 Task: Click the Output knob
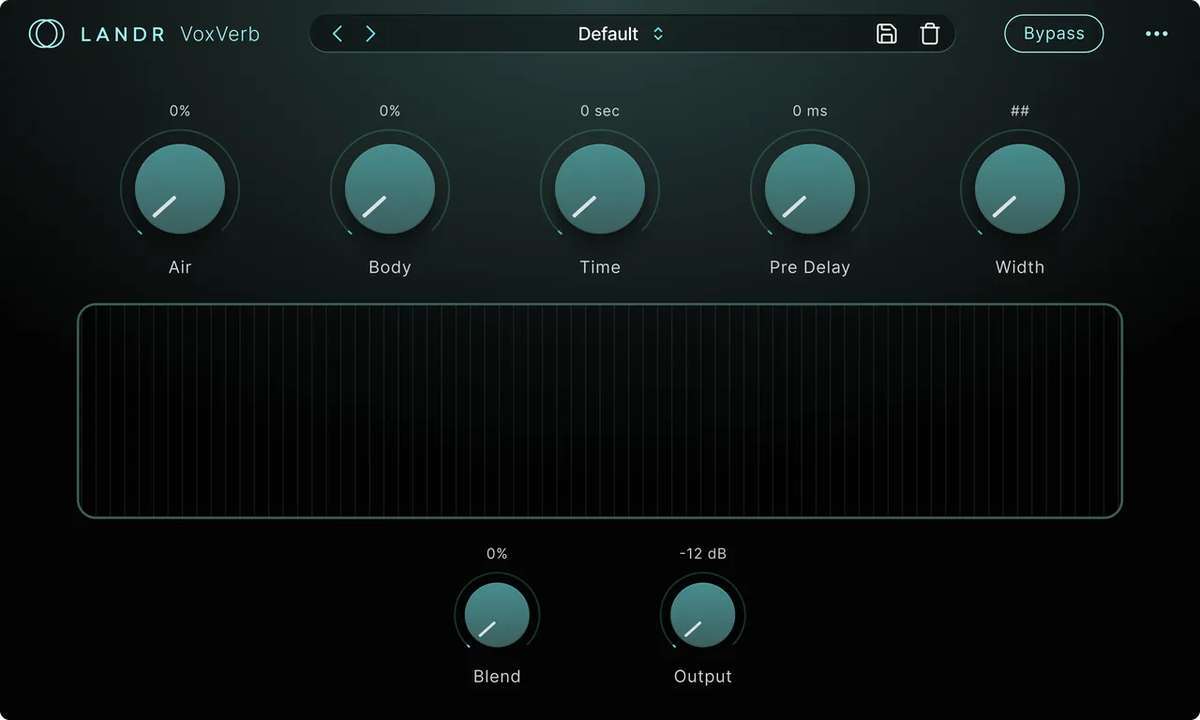point(703,615)
